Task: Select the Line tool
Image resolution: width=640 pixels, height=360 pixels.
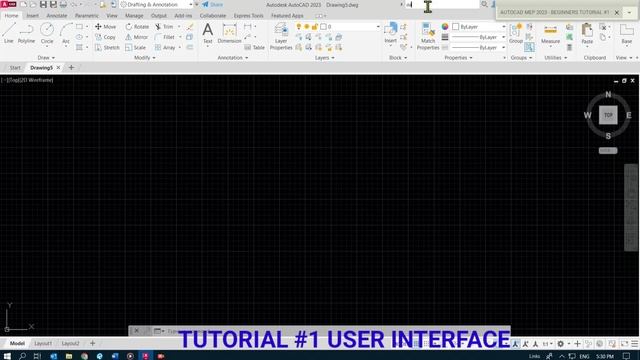Action: (9, 33)
